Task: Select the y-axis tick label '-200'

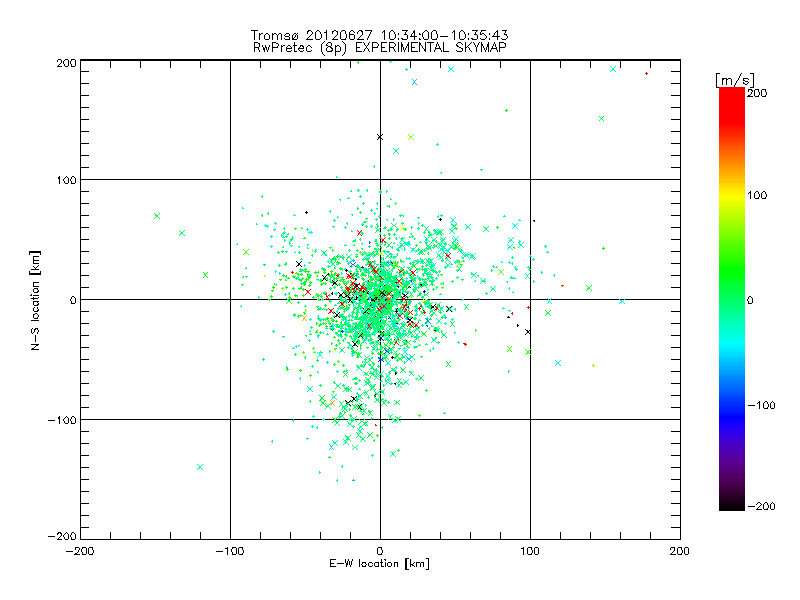Action: [x=62, y=536]
